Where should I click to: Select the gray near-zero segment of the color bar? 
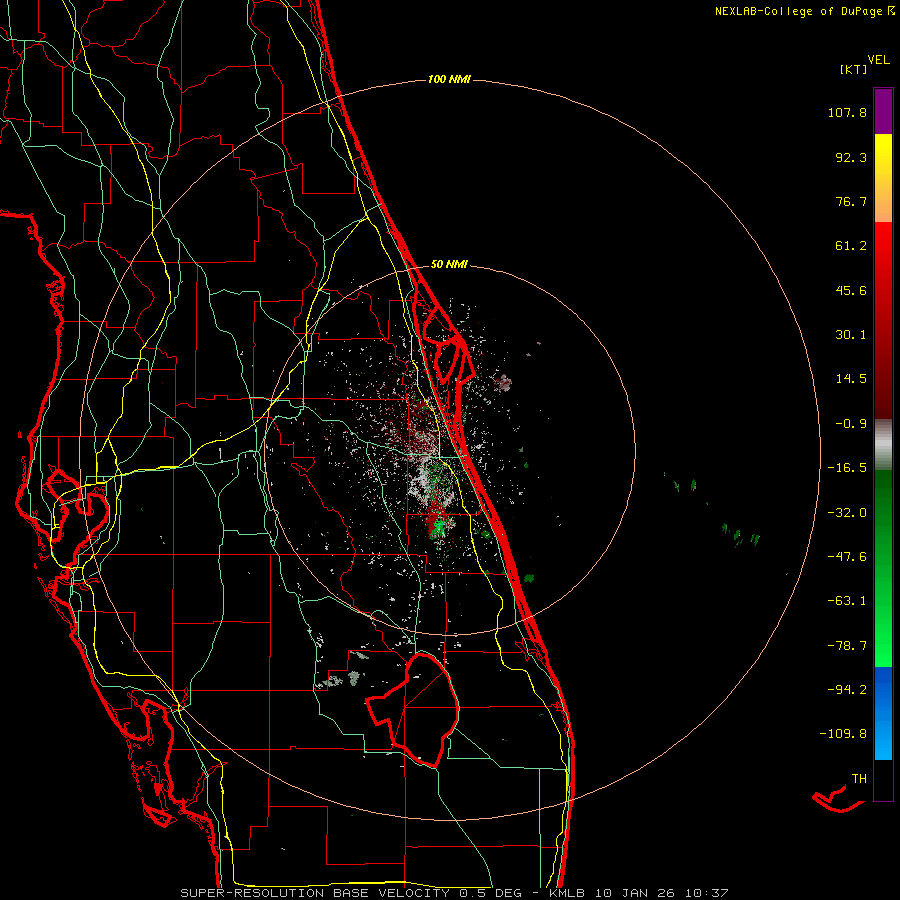[883, 445]
